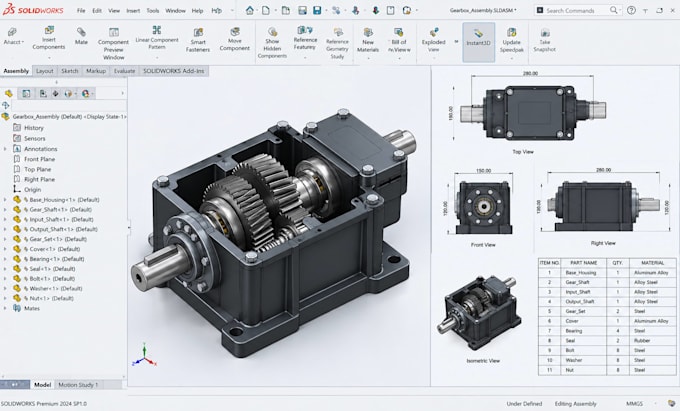The width and height of the screenshot is (680, 411).
Task: Open the Bill of Materials tool
Action: click(x=399, y=40)
